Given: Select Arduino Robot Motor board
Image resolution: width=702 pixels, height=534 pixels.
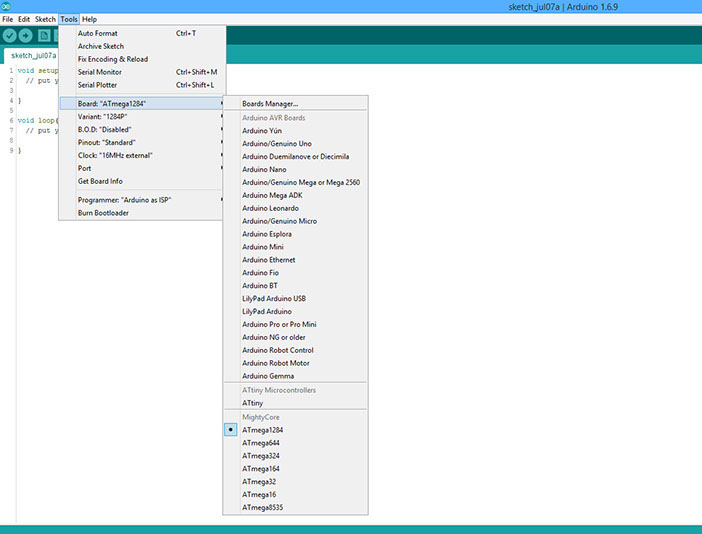Looking at the screenshot, I should click(295, 363).
